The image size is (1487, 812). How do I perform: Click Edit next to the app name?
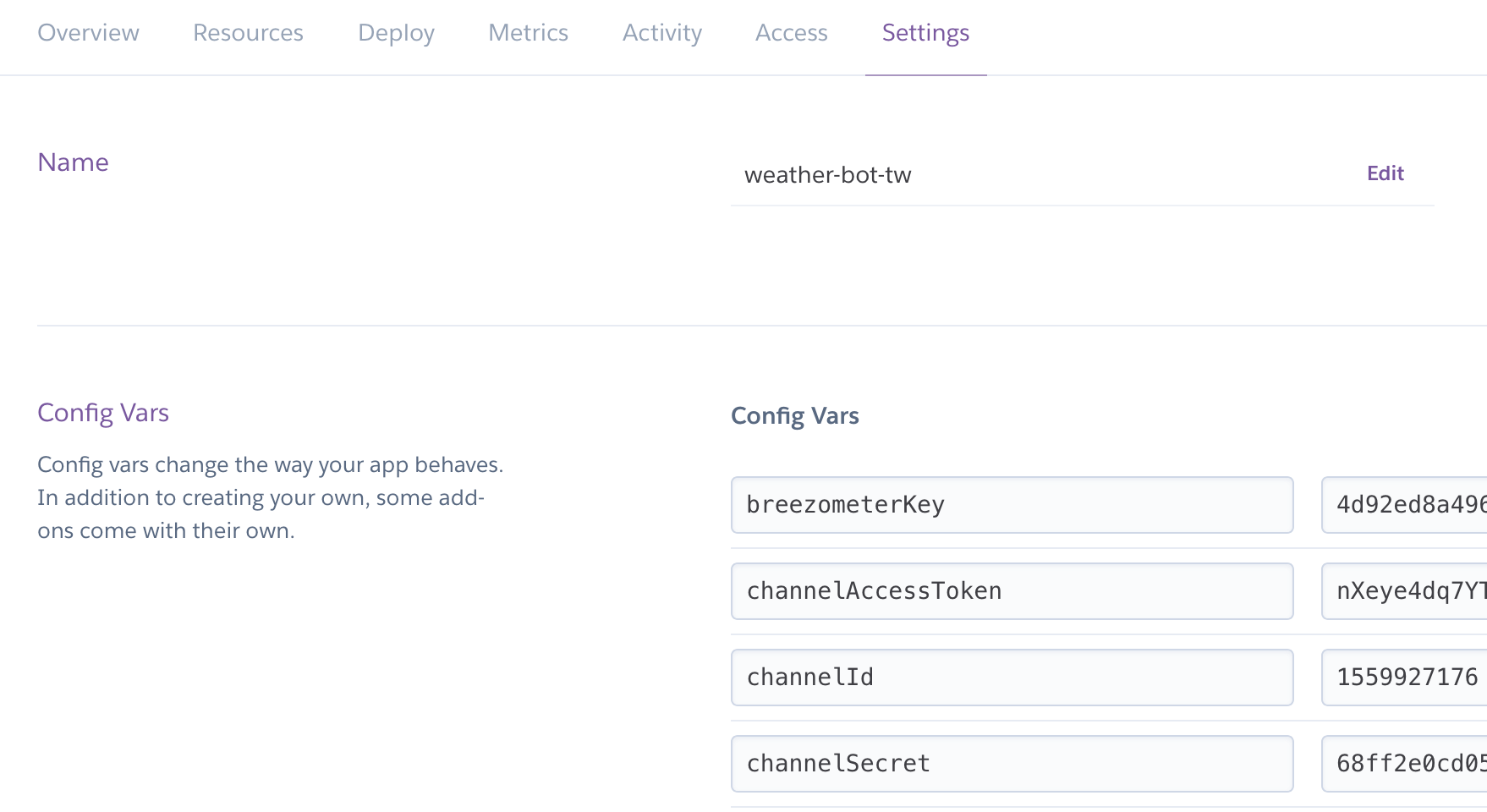1385,173
